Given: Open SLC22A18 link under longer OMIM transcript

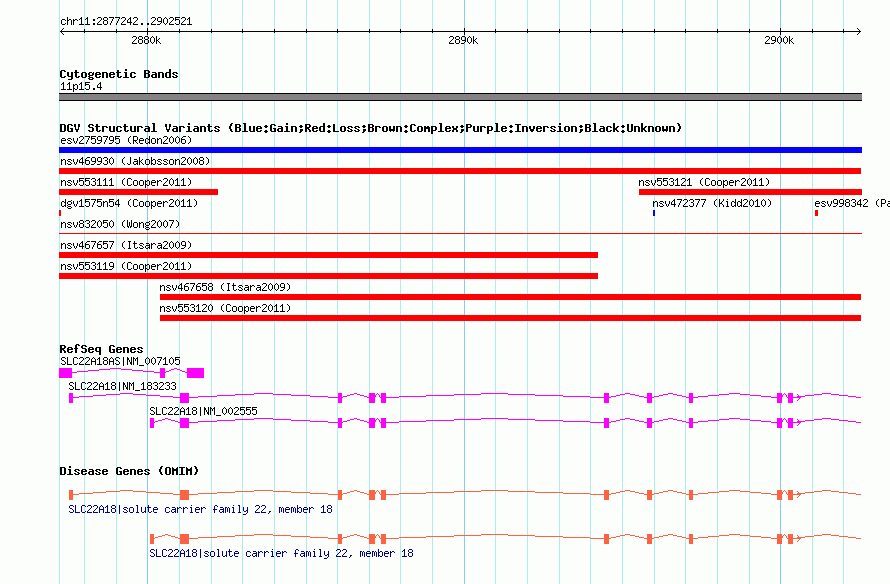Looking at the screenshot, I should tap(200, 509).
